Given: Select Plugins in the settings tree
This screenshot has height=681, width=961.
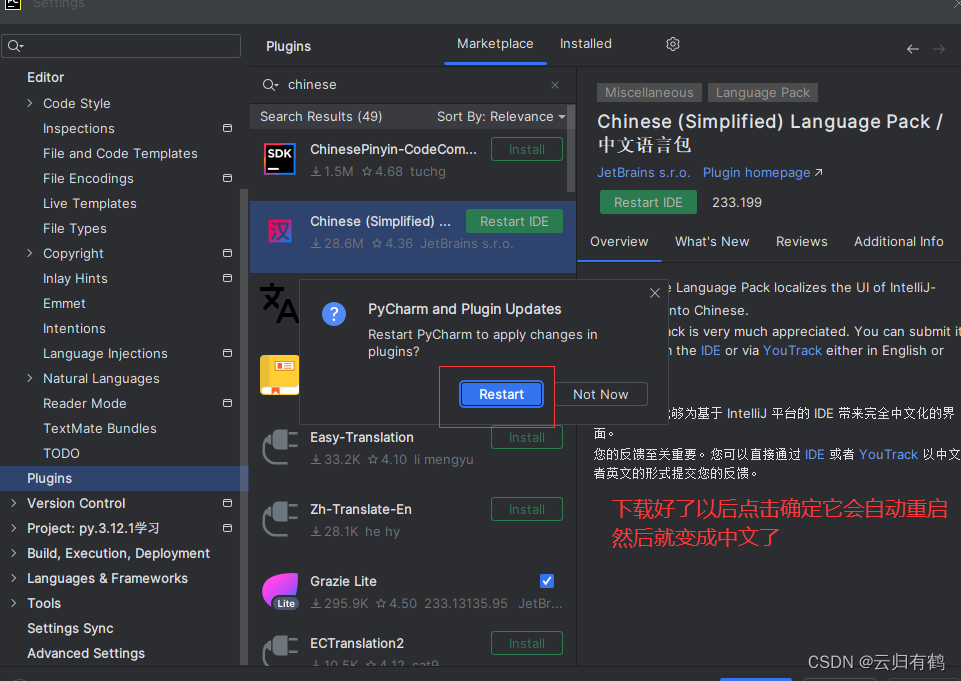Looking at the screenshot, I should (x=123, y=478).
